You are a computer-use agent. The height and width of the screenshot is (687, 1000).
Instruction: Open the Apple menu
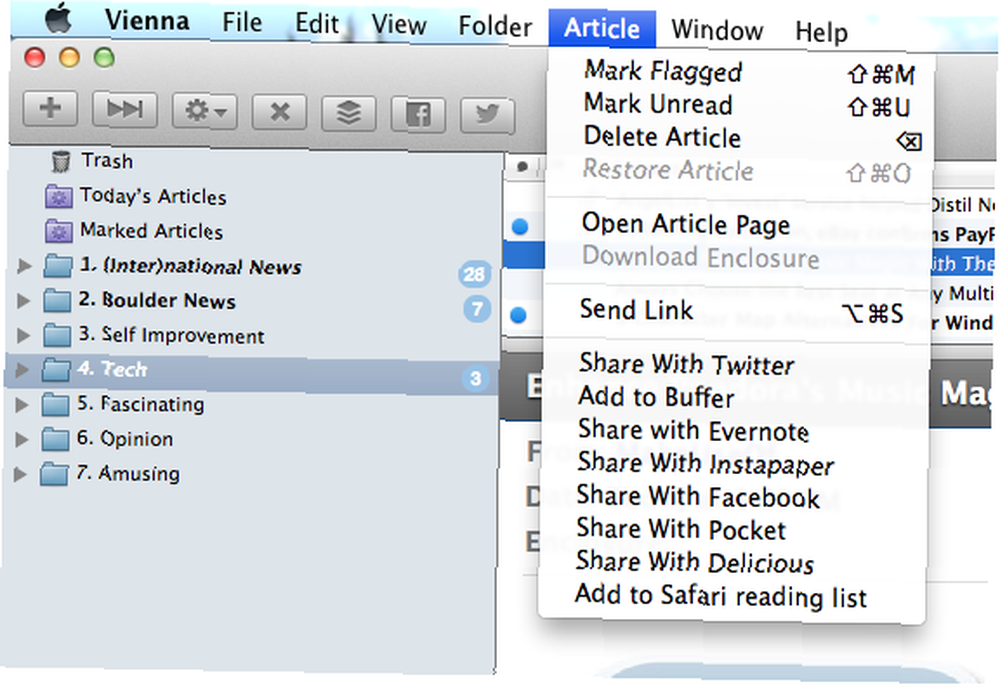click(59, 17)
